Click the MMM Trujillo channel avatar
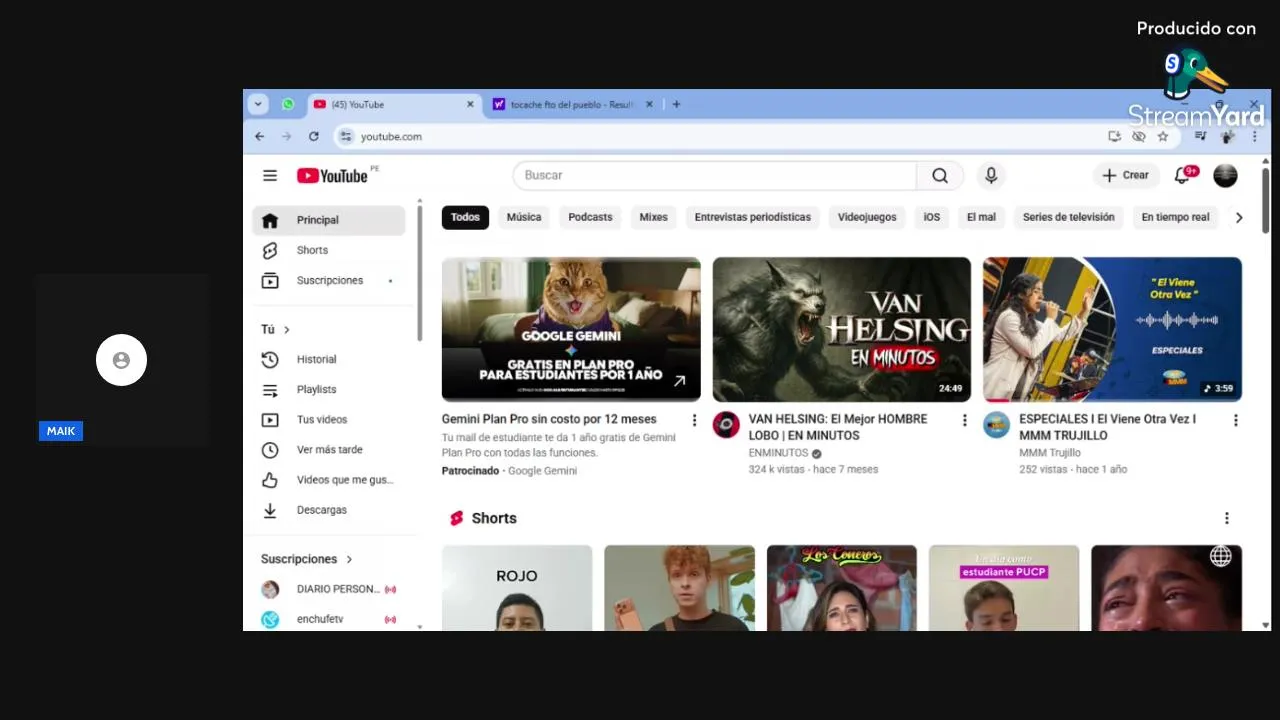 coord(996,425)
